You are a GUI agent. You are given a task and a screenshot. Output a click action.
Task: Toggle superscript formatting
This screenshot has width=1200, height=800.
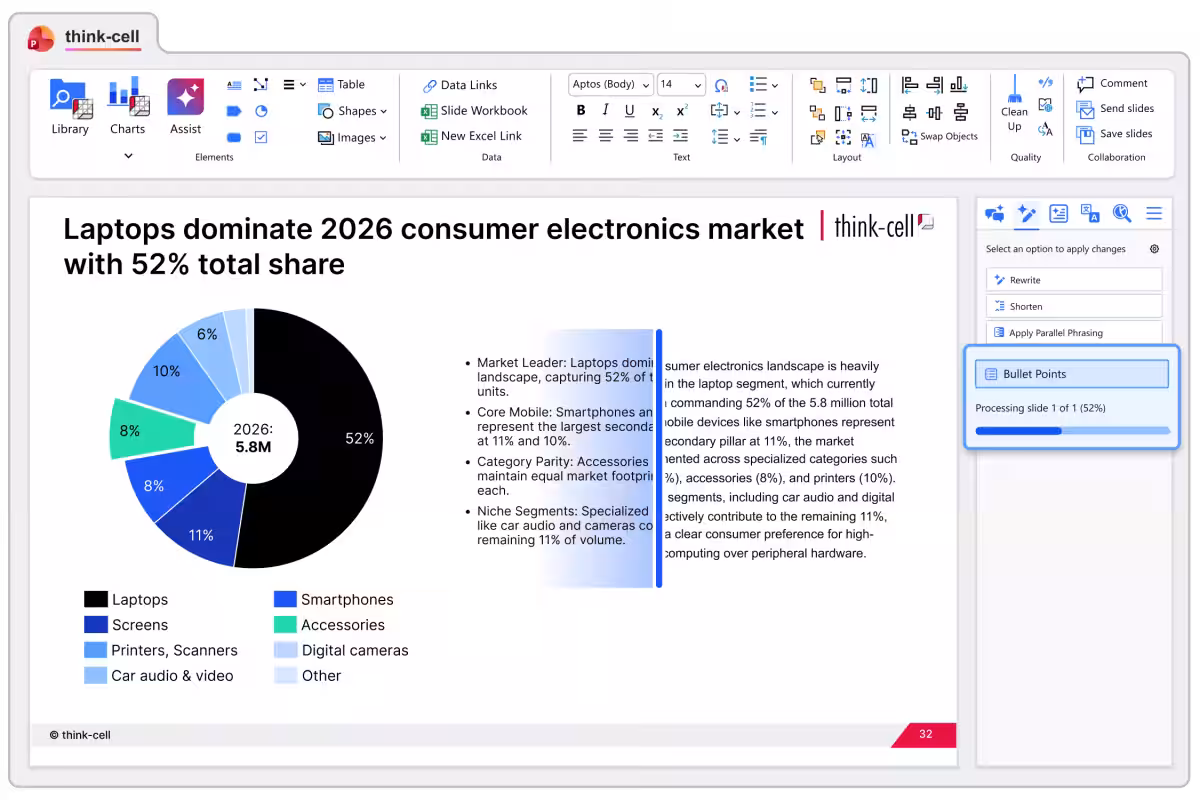pyautogui.click(x=682, y=111)
